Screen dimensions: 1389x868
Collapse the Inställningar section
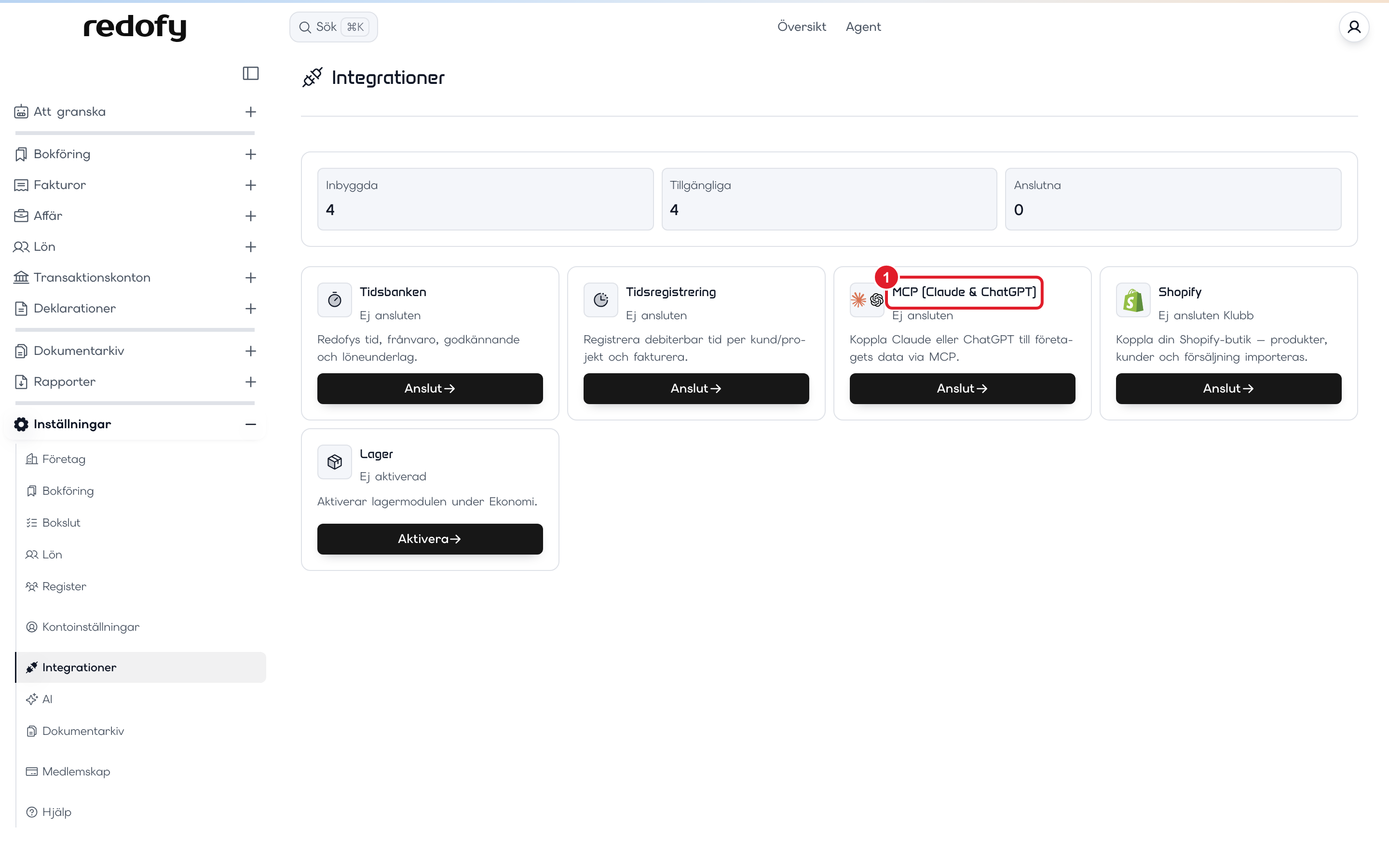point(250,424)
